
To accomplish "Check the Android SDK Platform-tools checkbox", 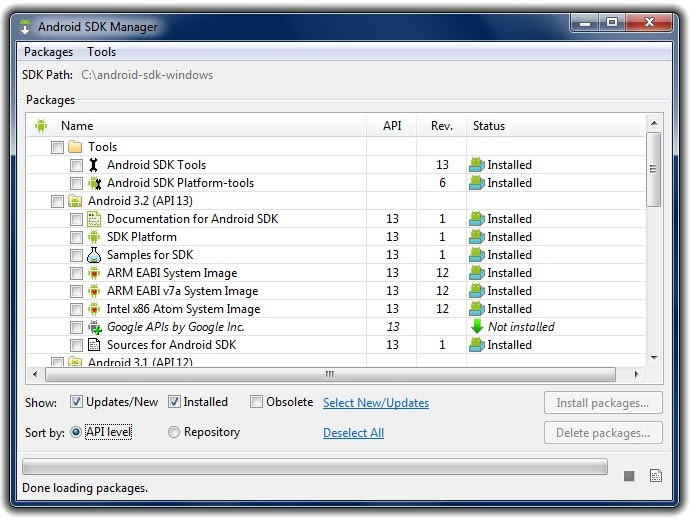I will click(76, 183).
